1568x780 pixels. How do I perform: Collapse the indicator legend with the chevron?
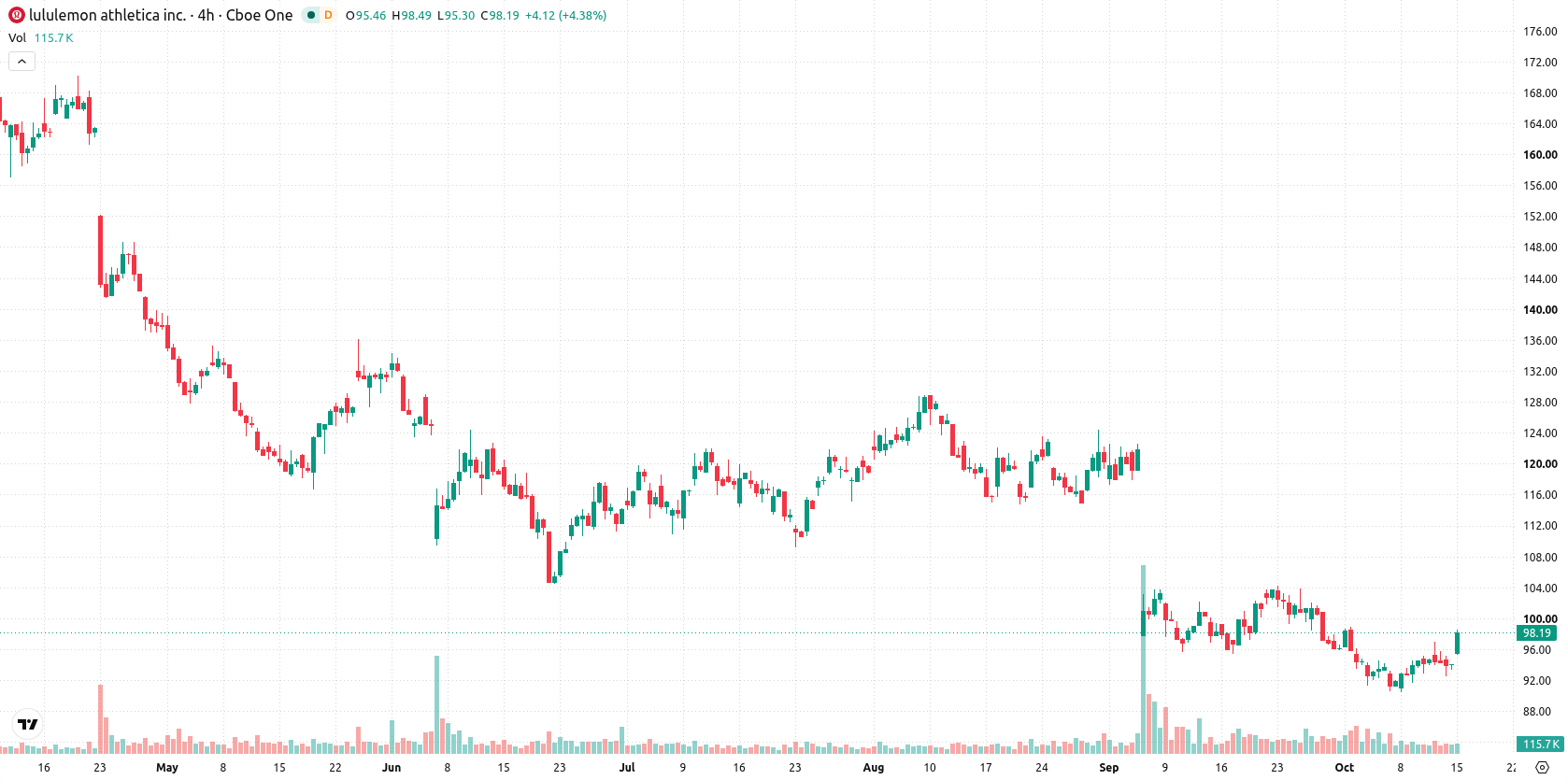[x=21, y=61]
